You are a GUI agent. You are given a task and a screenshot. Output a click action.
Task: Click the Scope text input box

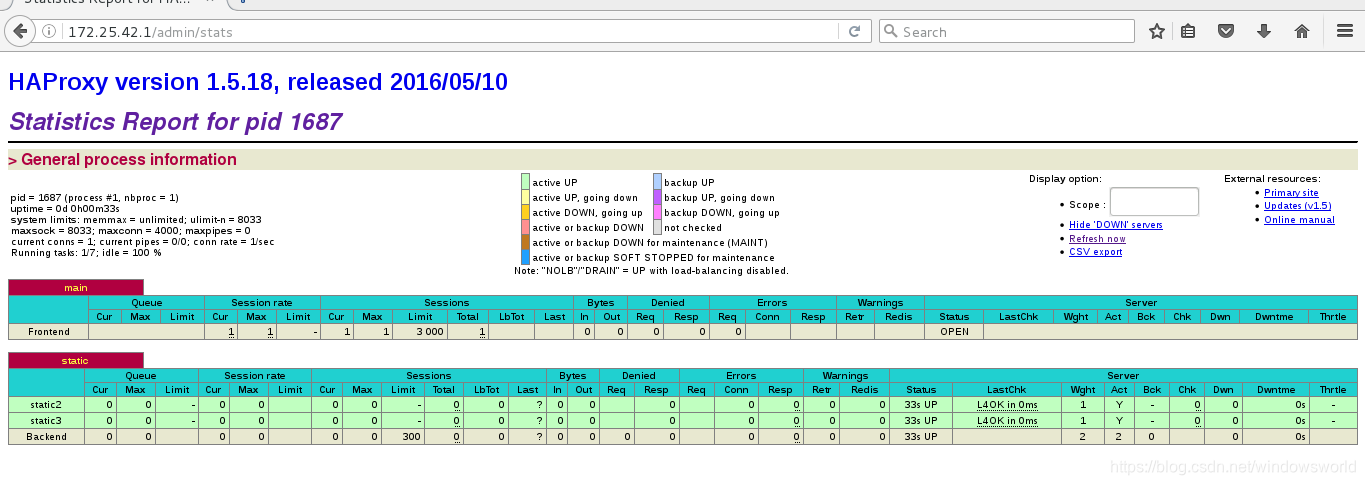(1154, 202)
